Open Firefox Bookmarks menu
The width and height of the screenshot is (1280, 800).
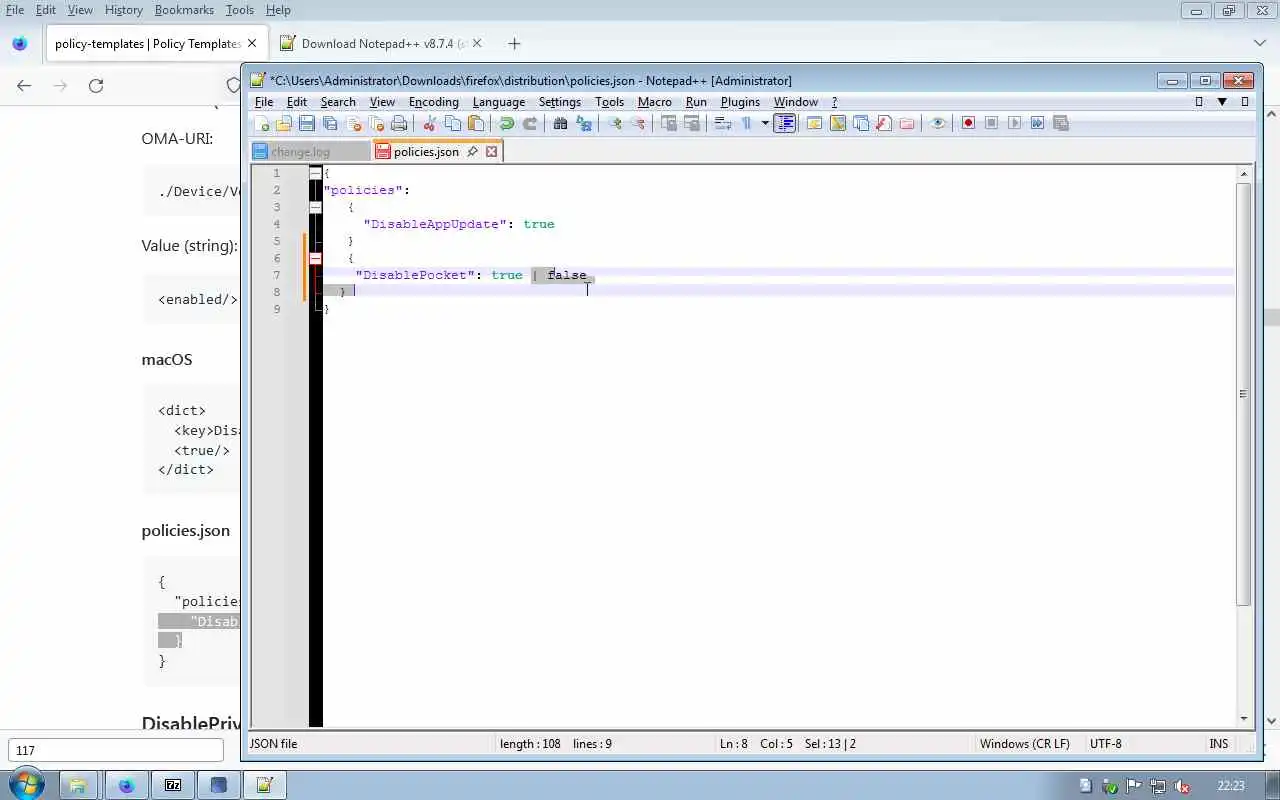(x=184, y=10)
